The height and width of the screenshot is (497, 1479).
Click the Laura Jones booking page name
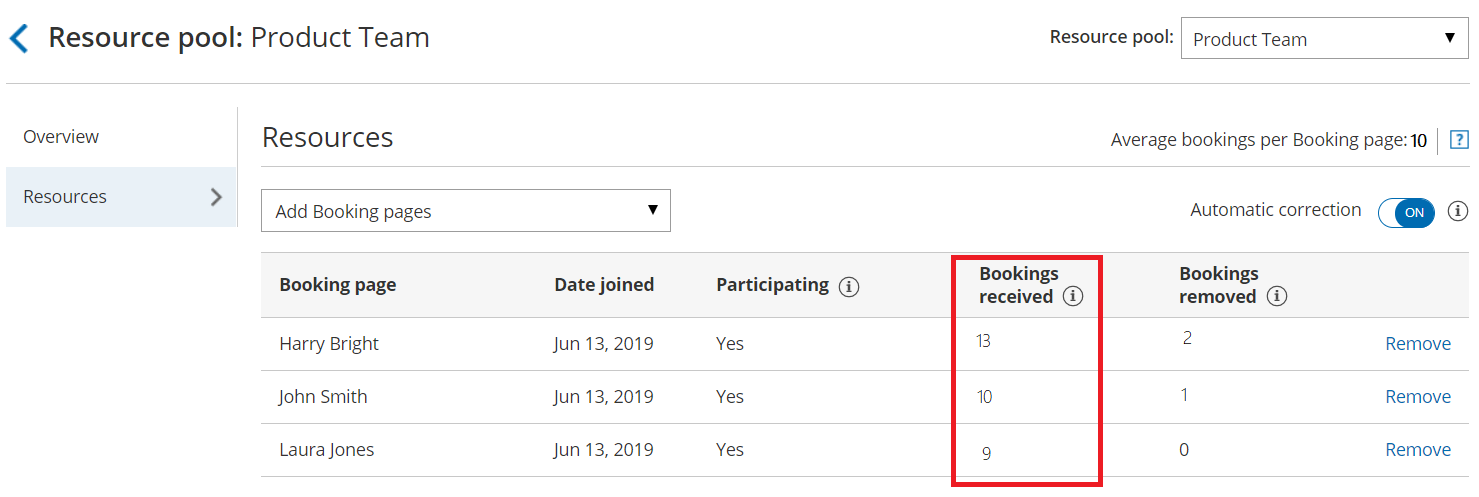[326, 450]
